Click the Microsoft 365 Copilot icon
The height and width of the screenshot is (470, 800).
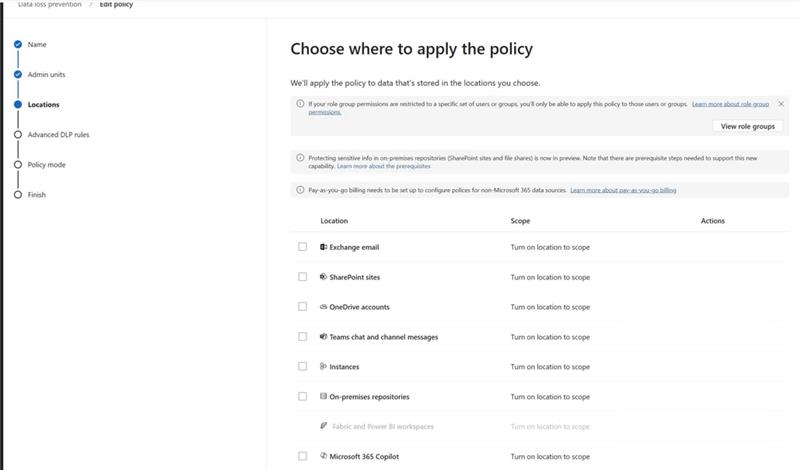click(323, 456)
